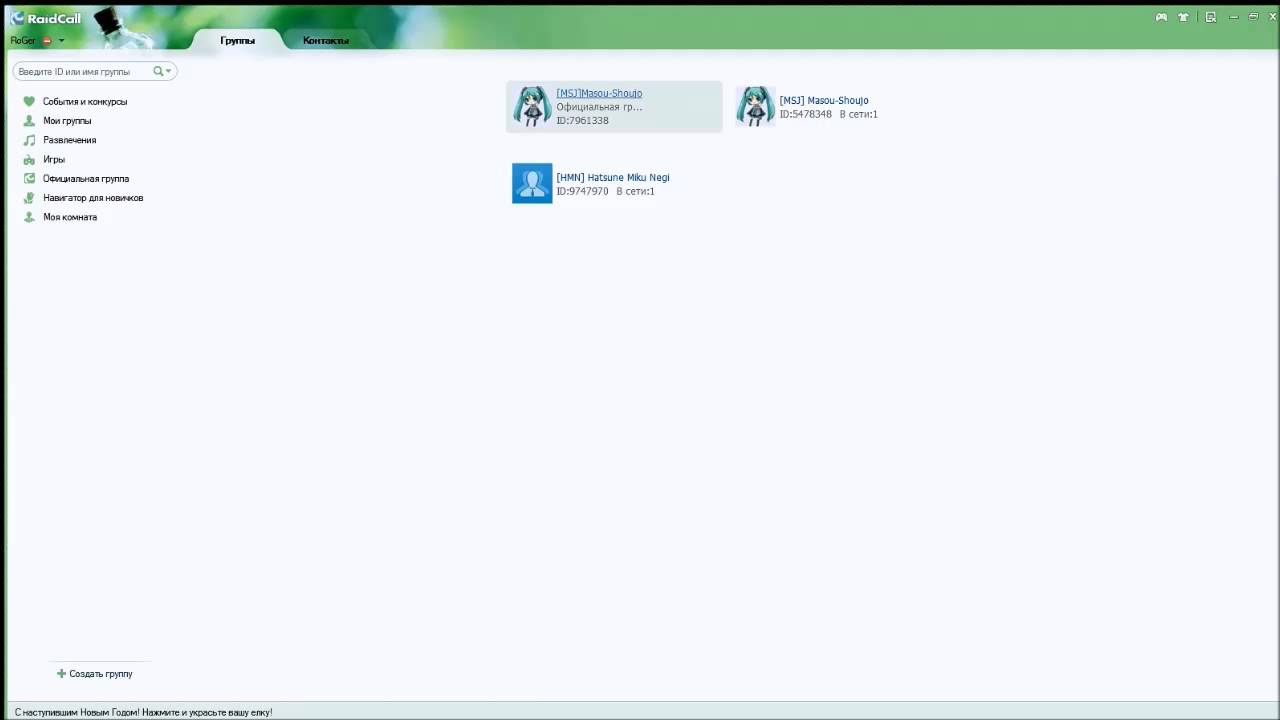
Task: Click the heart icon for События и конкурсы
Action: point(29,101)
